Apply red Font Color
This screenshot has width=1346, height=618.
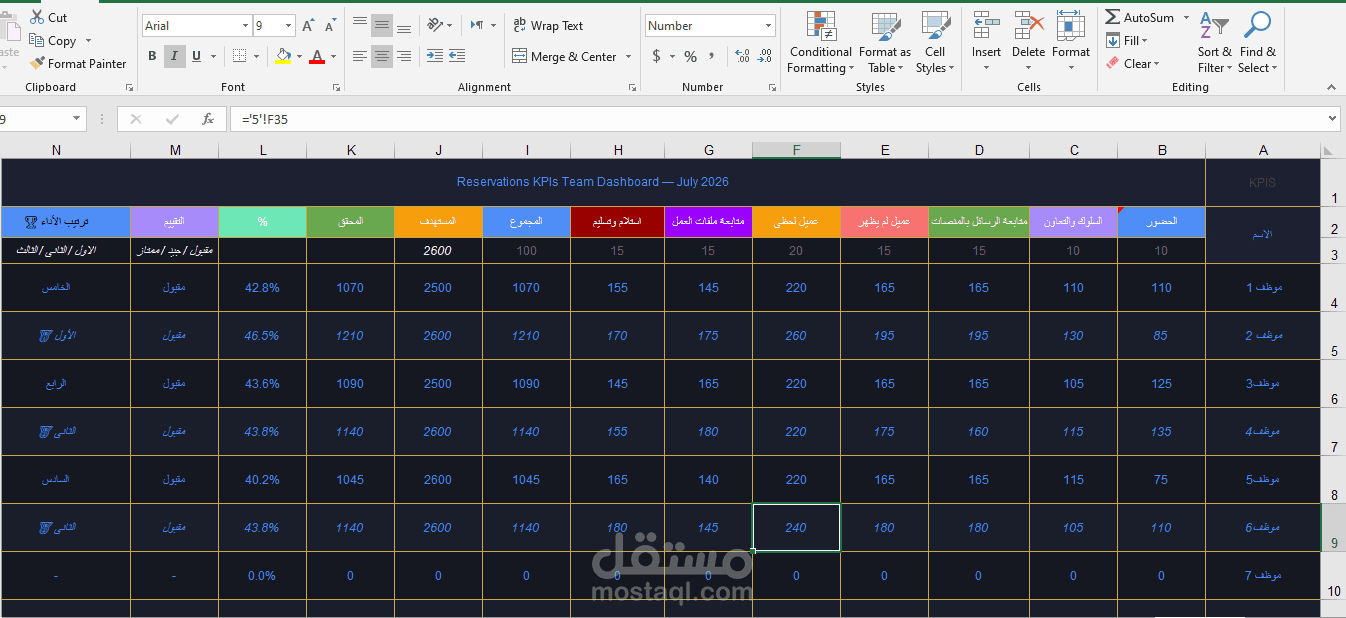[x=317, y=56]
